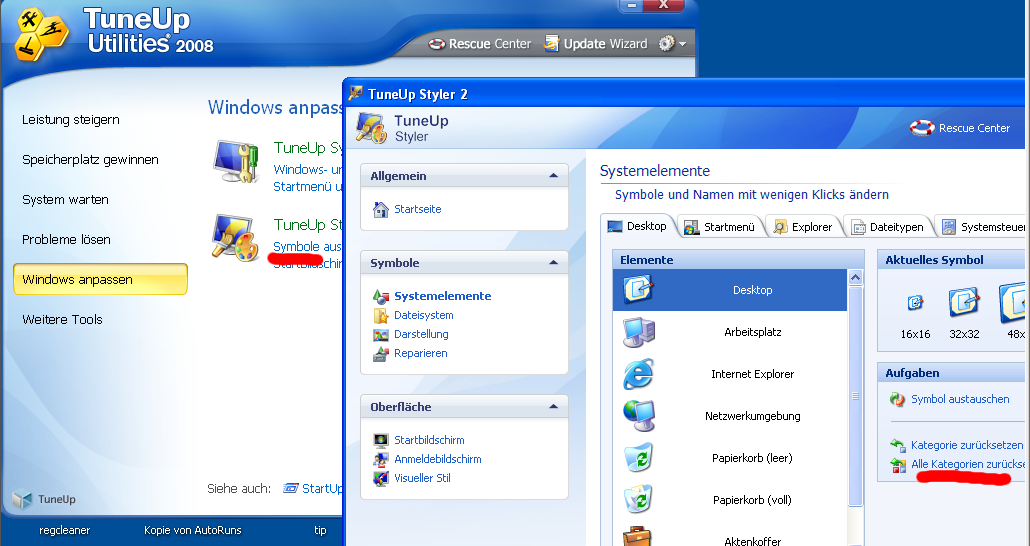Viewport: 1030px width, 546px height.
Task: Click the Aktenkoffer briefcase icon
Action: point(637,537)
